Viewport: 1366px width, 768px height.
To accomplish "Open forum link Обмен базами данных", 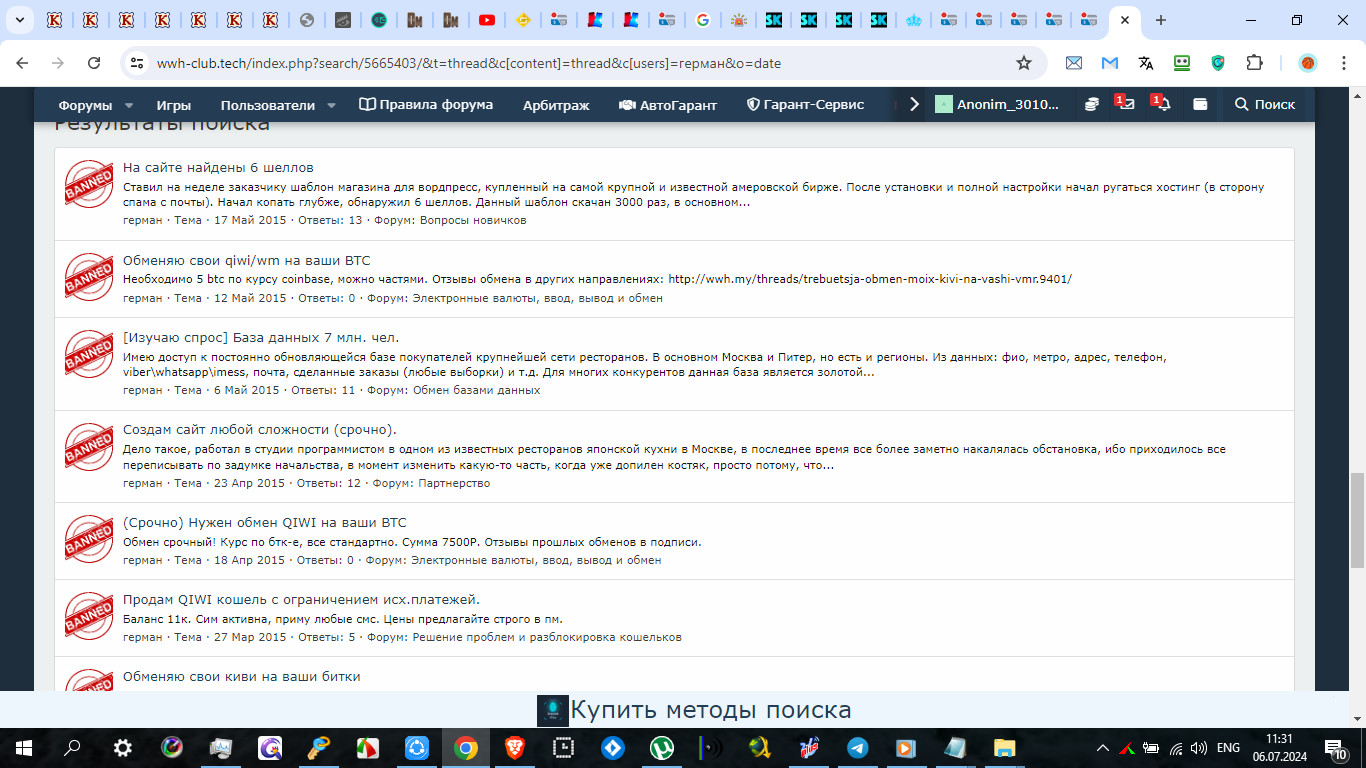I will pos(477,390).
